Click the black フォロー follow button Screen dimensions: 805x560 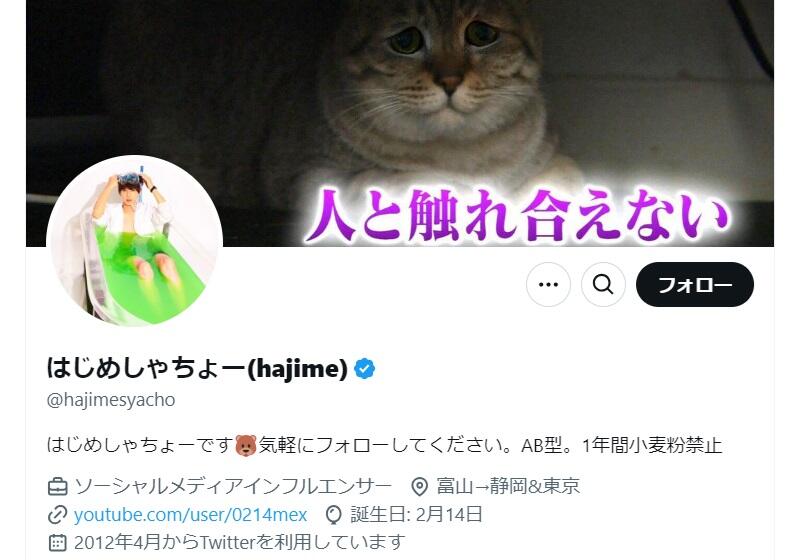pyautogui.click(x=695, y=284)
